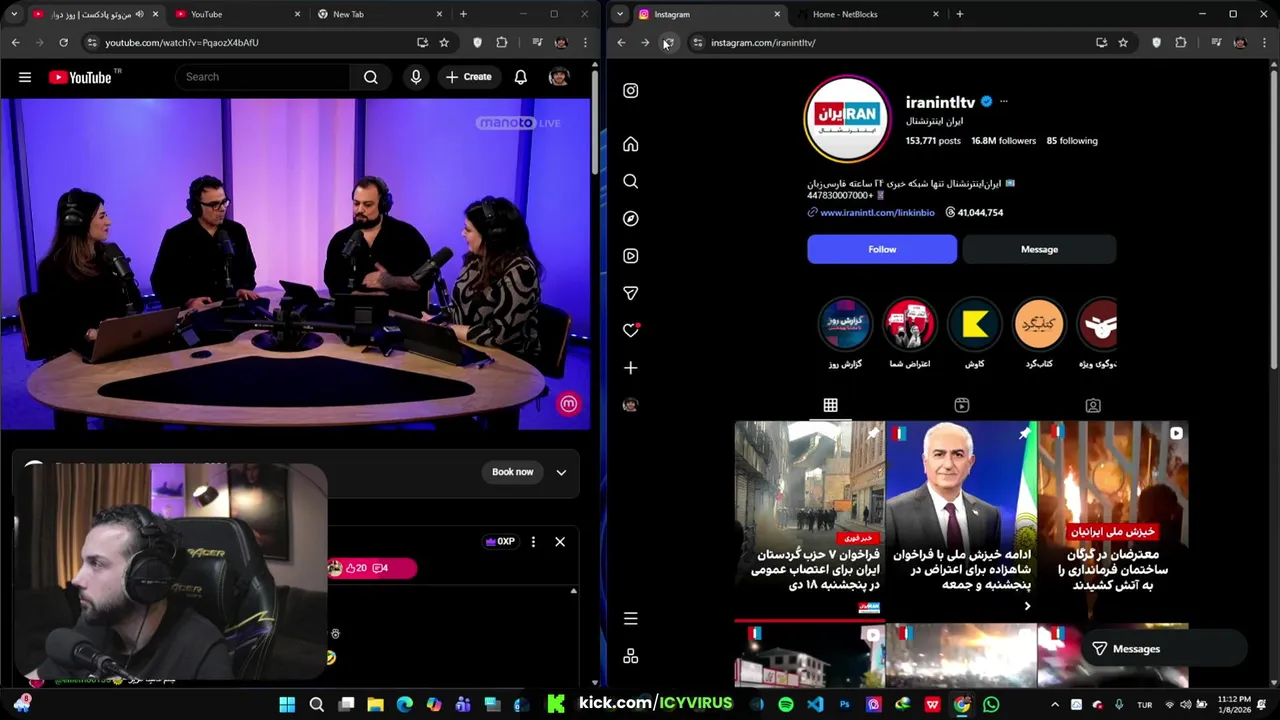Open Spotify from the taskbar
This screenshot has height=720, width=1280.
786,704
